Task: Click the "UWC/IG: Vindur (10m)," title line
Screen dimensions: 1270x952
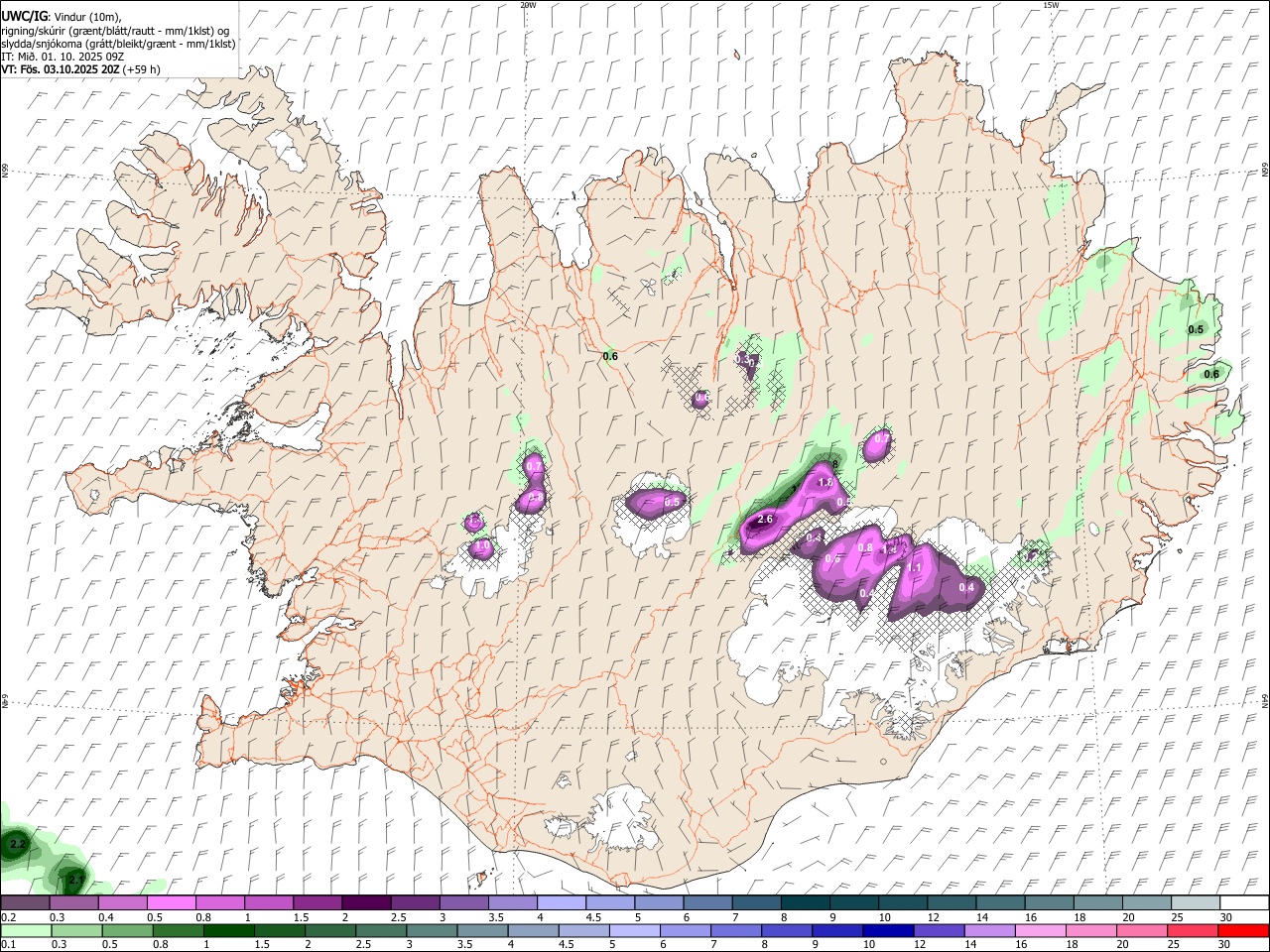Action: click(61, 18)
